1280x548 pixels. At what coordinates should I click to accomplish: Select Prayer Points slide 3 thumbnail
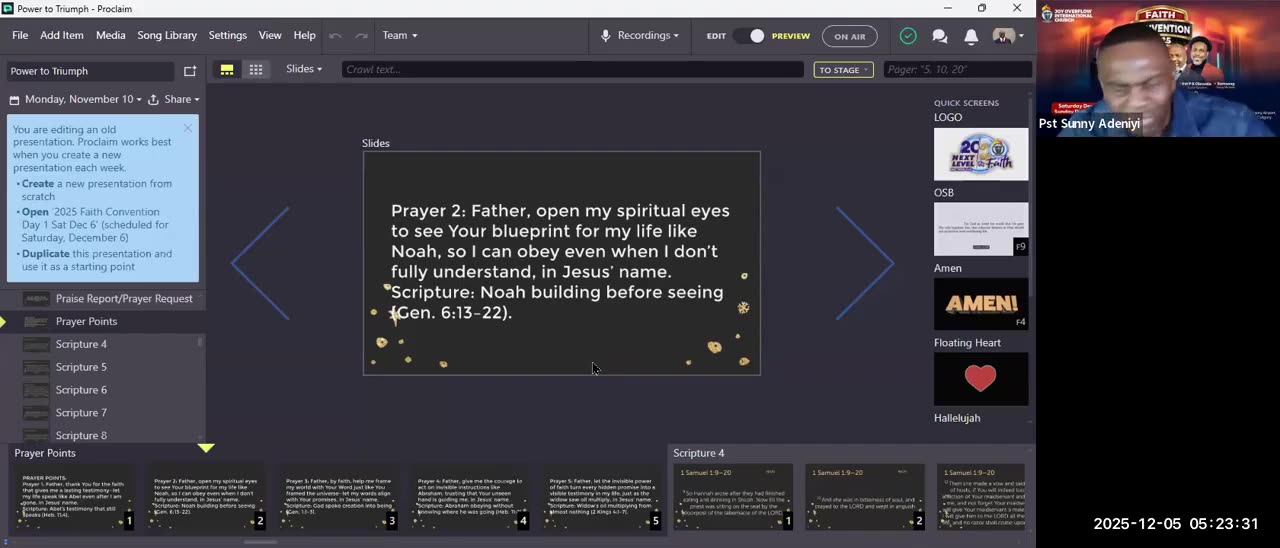point(337,497)
